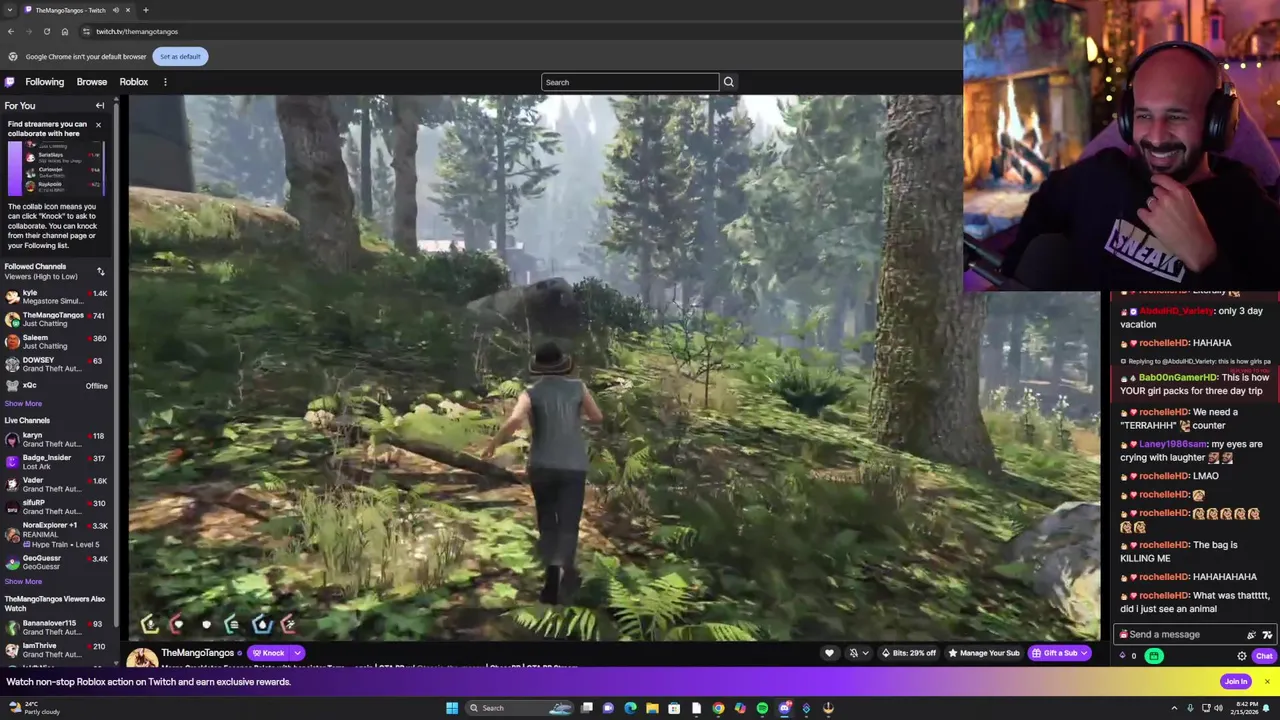
Task: Open the green channel points icon
Action: click(x=1154, y=656)
